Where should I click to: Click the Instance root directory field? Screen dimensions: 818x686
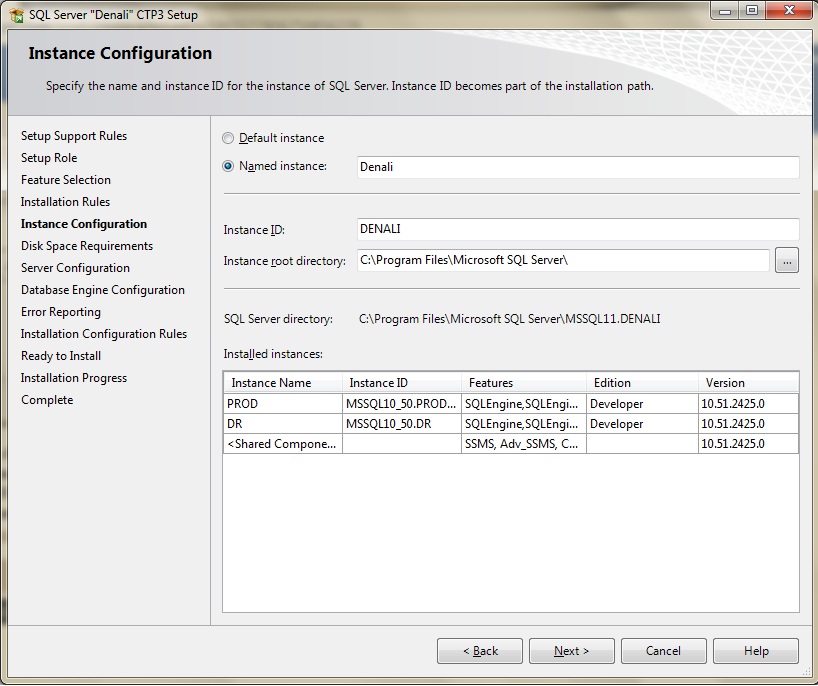click(x=562, y=261)
